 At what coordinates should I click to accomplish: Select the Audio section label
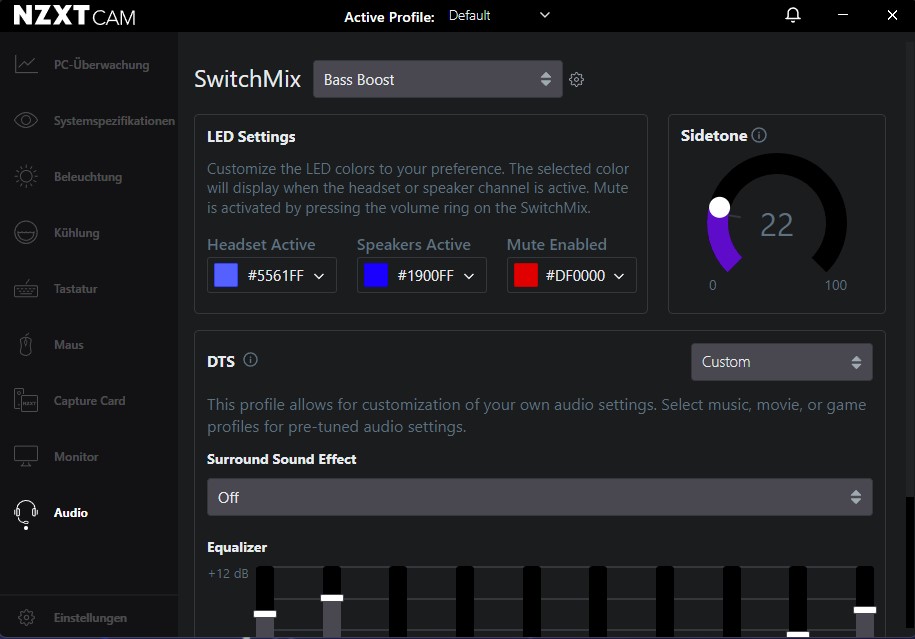(71, 513)
